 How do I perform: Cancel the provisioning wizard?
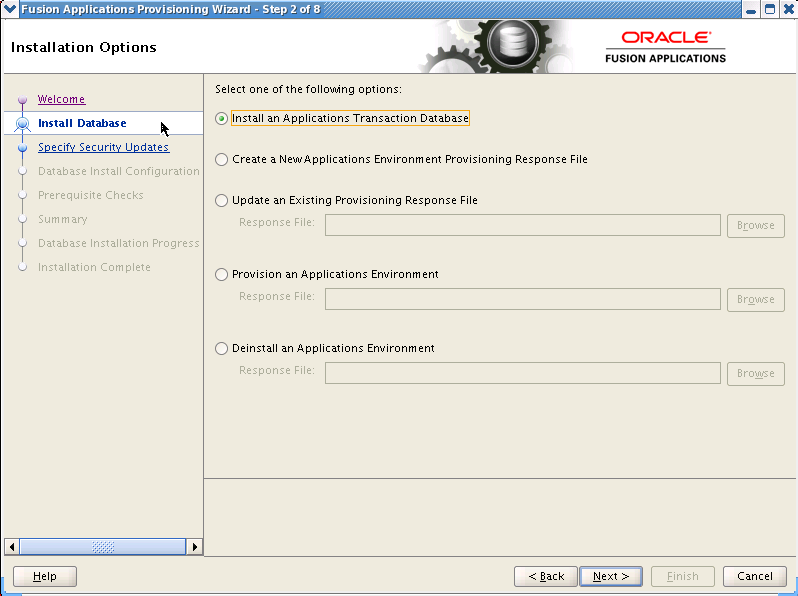(754, 576)
